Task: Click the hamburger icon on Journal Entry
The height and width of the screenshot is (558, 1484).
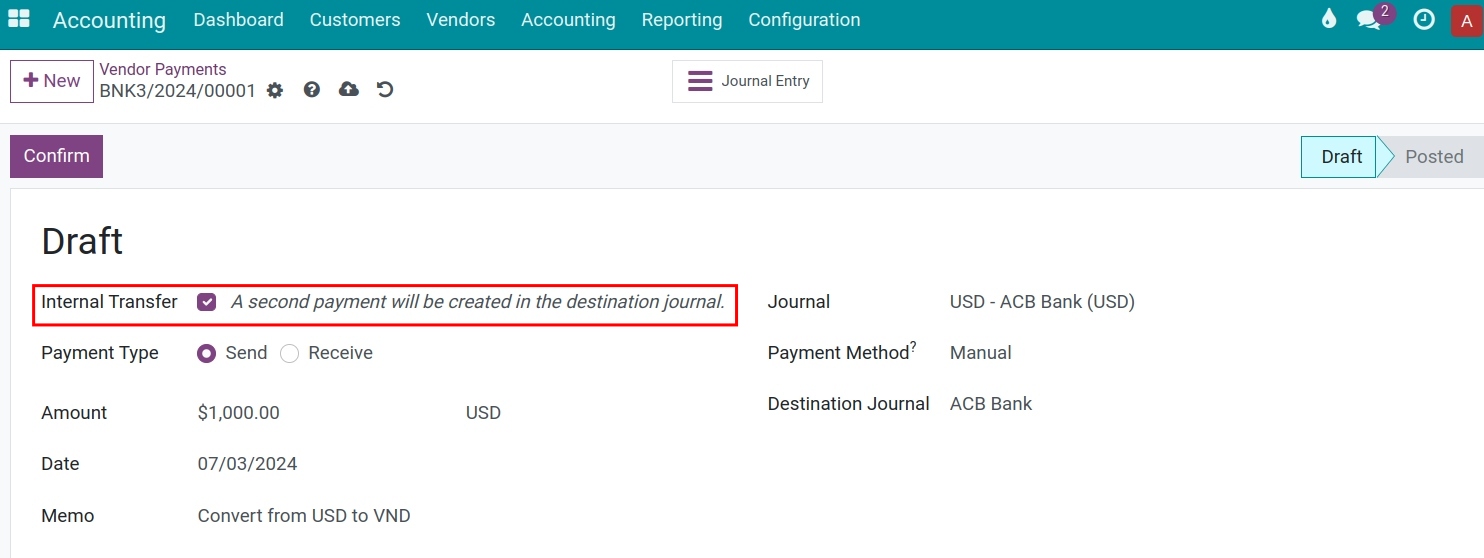Action: click(701, 81)
